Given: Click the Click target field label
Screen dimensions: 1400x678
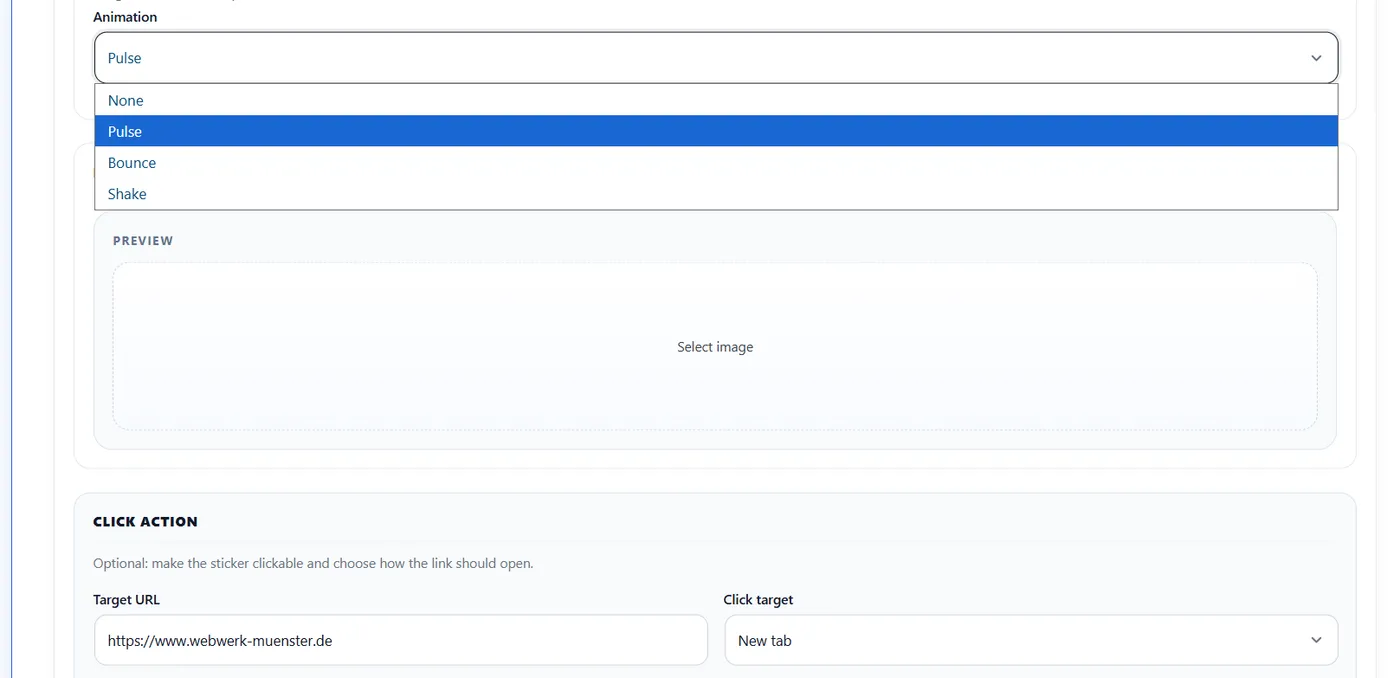Looking at the screenshot, I should pos(758,600).
